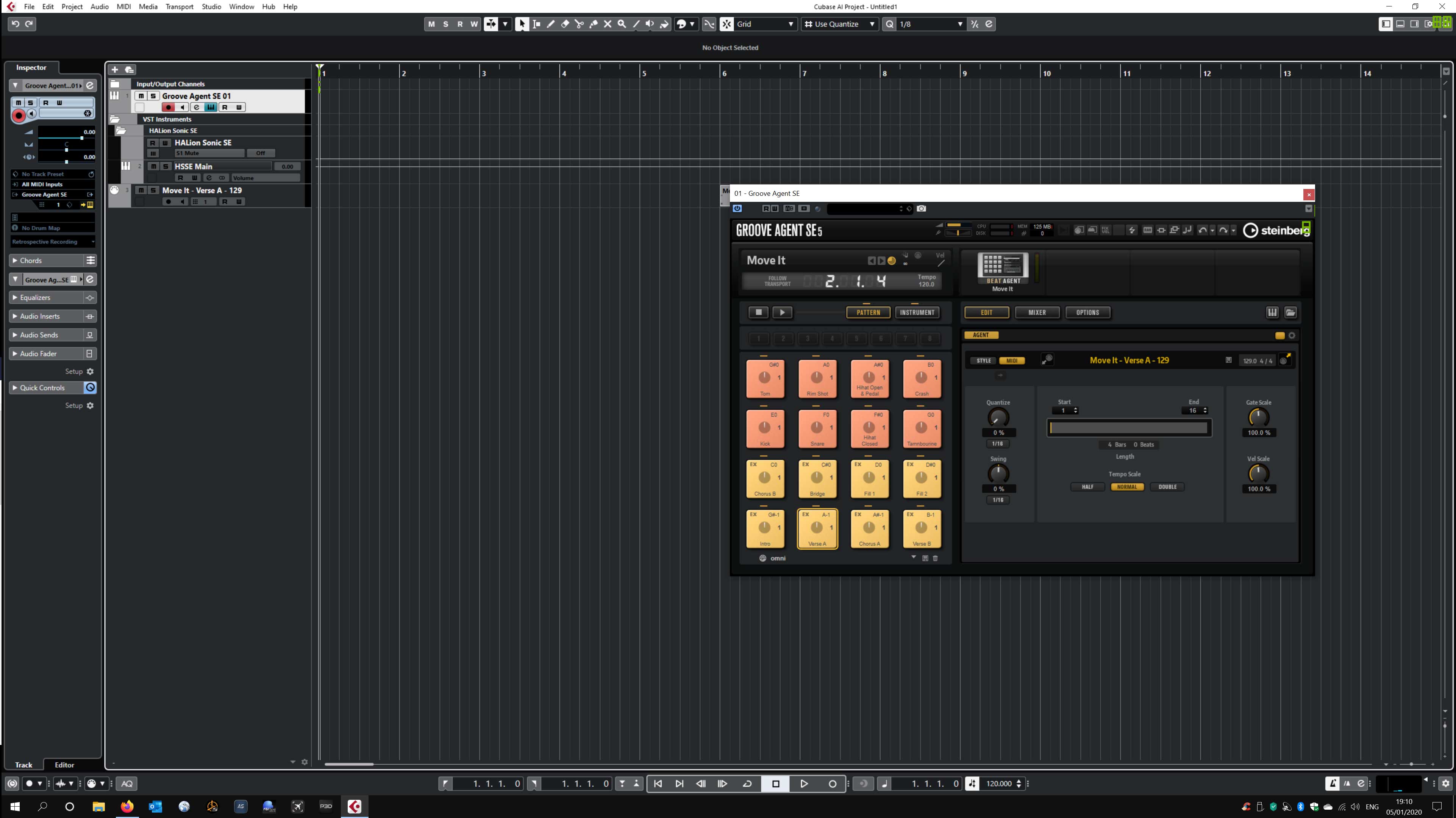
Task: Click the Auto-Scroll icon in toolbar
Action: pyautogui.click(x=491, y=24)
